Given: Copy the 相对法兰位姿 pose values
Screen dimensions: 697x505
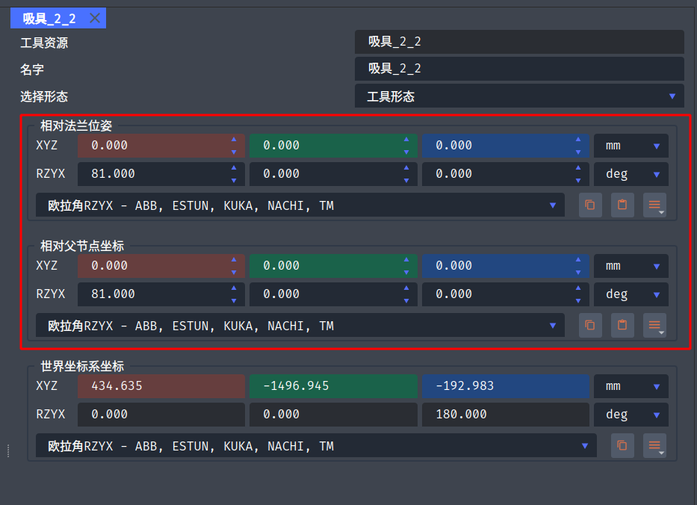Looking at the screenshot, I should click(590, 205).
